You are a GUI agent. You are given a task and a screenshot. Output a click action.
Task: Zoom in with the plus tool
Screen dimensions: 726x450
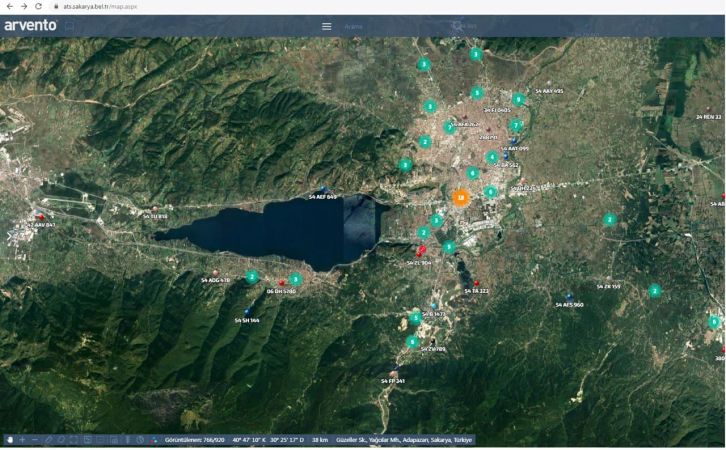click(22, 440)
